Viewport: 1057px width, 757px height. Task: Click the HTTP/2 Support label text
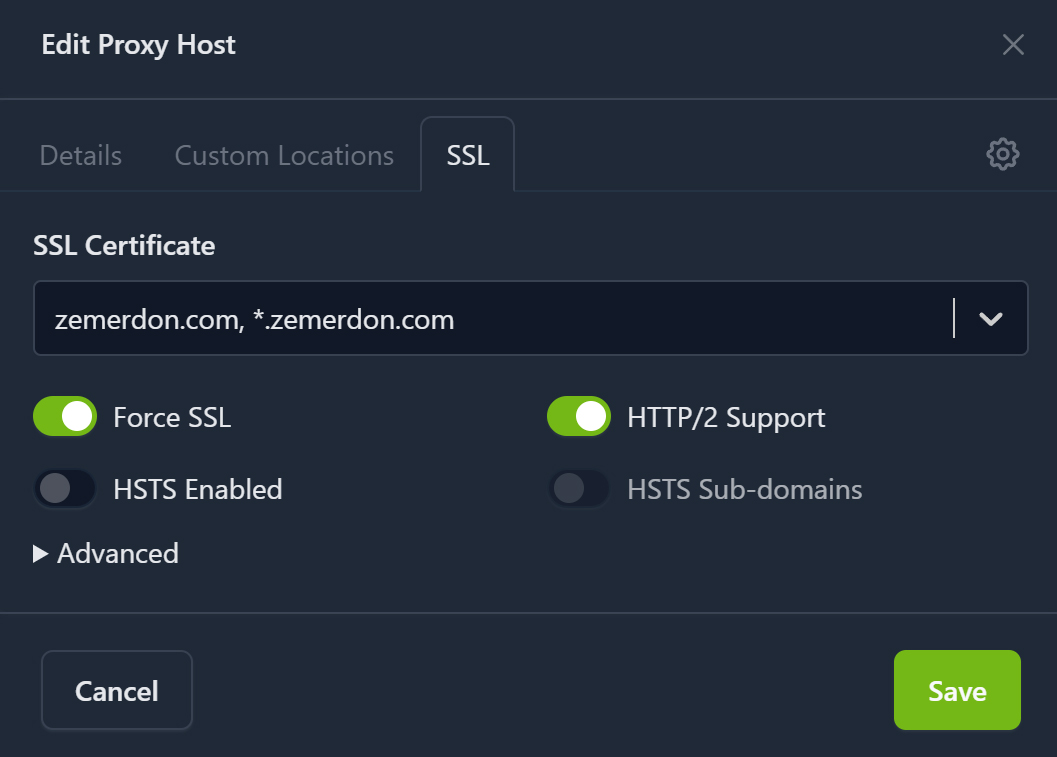pos(726,417)
